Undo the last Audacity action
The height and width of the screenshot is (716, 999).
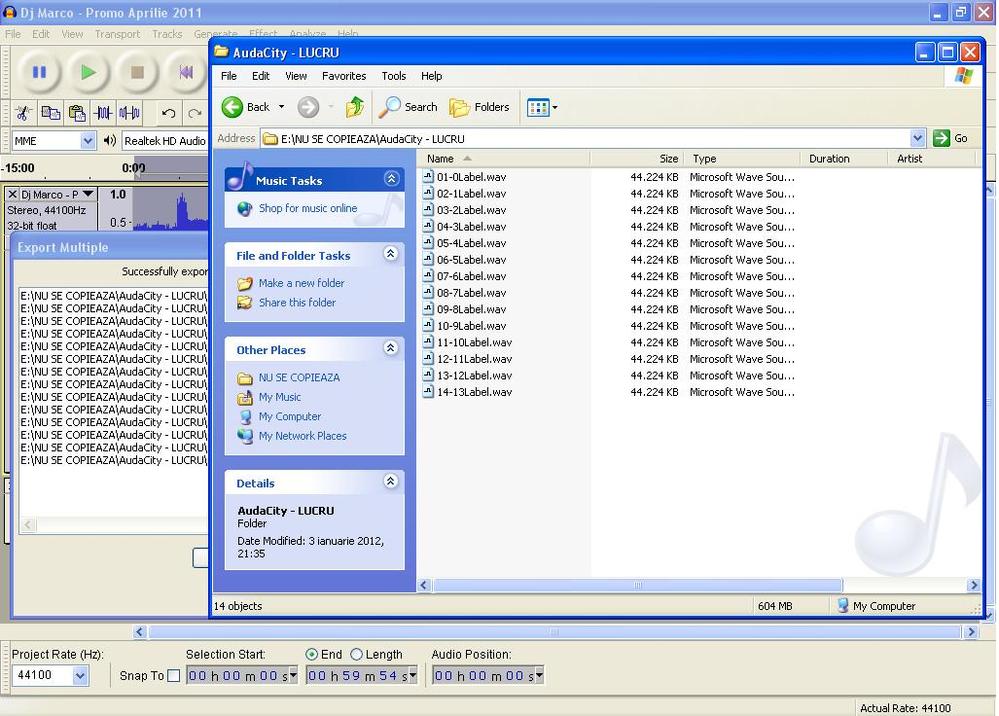pos(168,113)
